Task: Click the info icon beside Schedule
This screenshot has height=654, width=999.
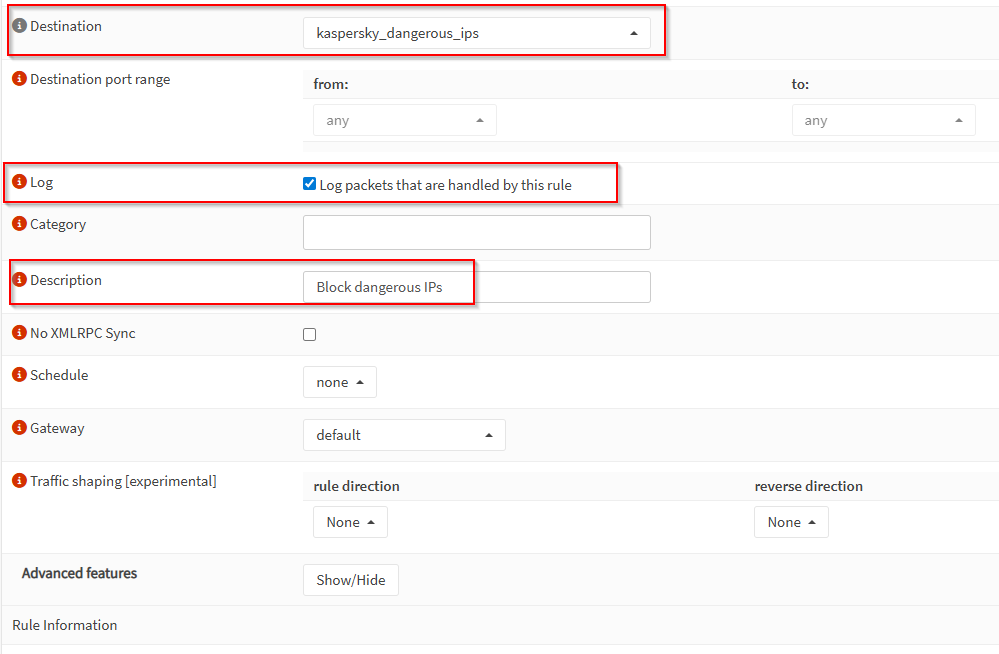Action: tap(19, 375)
